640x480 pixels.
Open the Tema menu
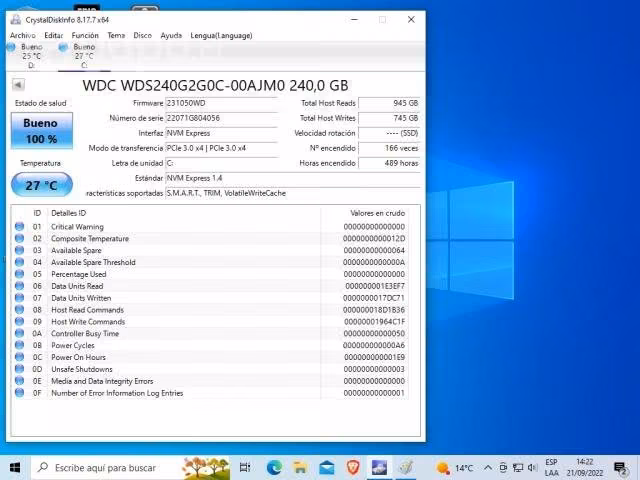click(116, 36)
